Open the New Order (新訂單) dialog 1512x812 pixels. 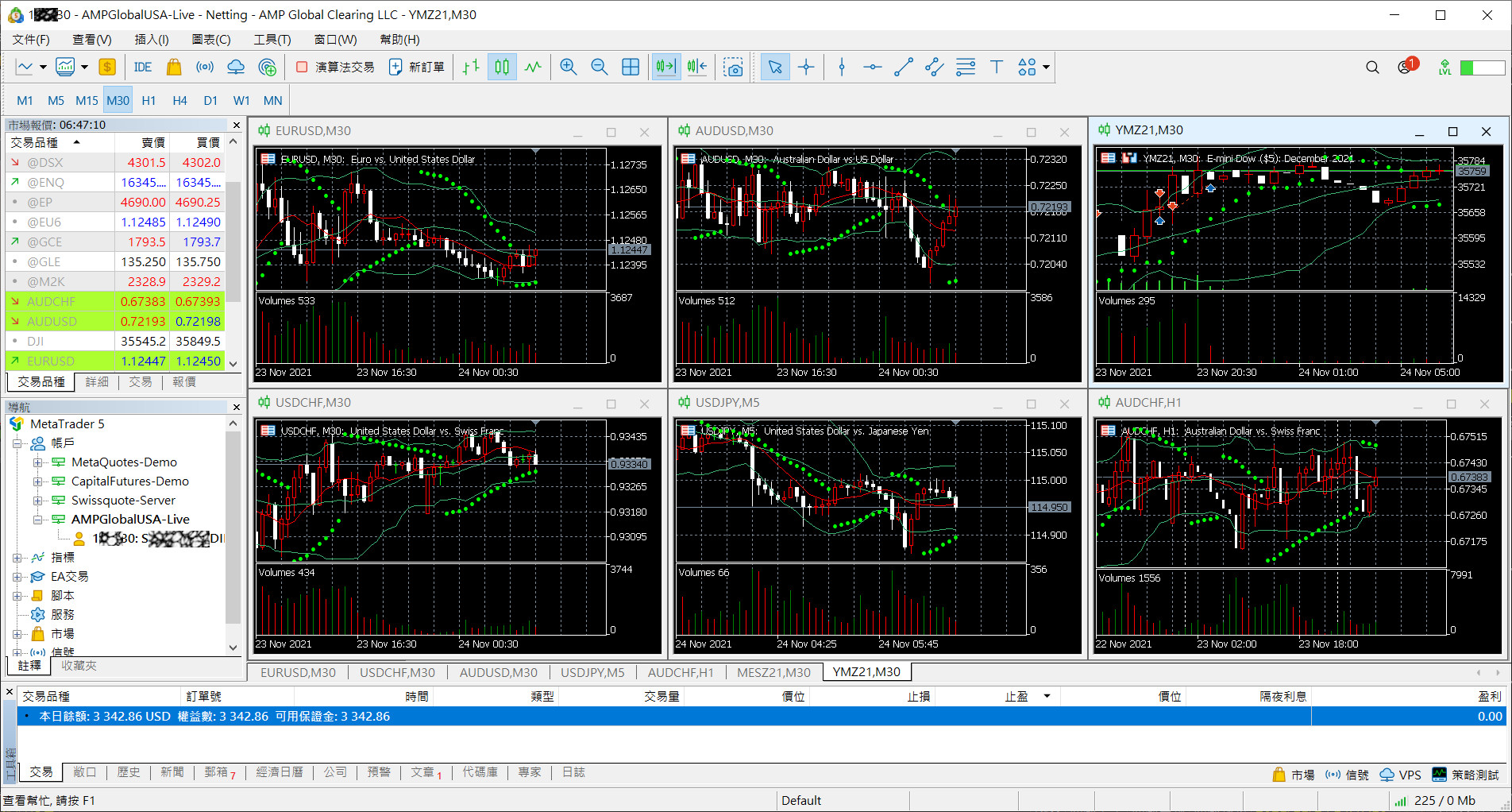tap(416, 68)
